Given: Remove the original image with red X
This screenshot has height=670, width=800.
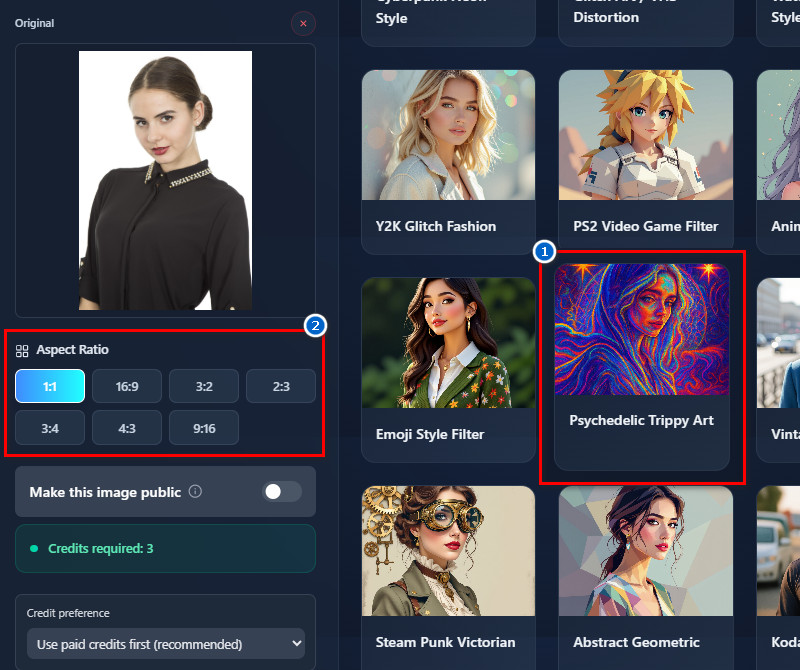Looking at the screenshot, I should click(x=303, y=23).
